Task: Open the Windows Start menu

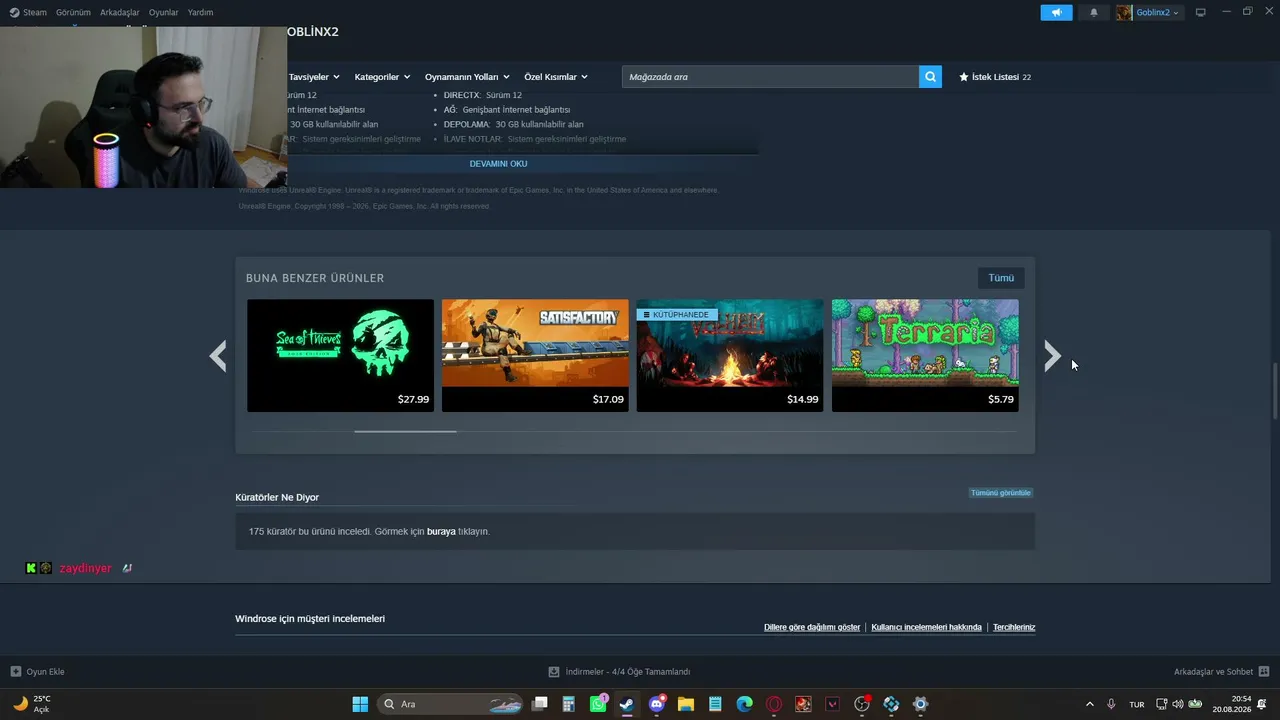Action: 360,704
